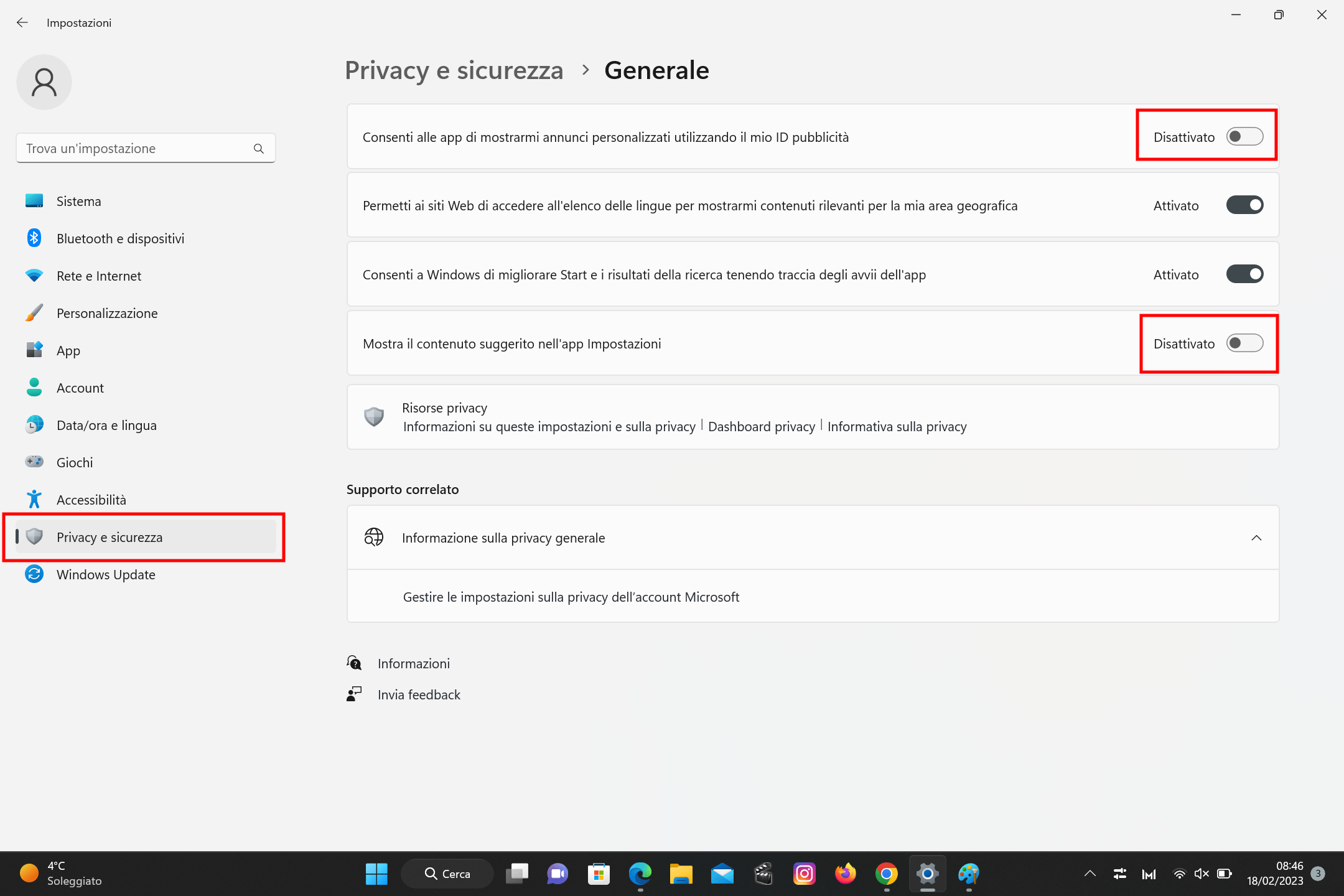Image resolution: width=1344 pixels, height=896 pixels.
Task: Open Sistema settings from the sidebar
Action: pyautogui.click(x=79, y=200)
